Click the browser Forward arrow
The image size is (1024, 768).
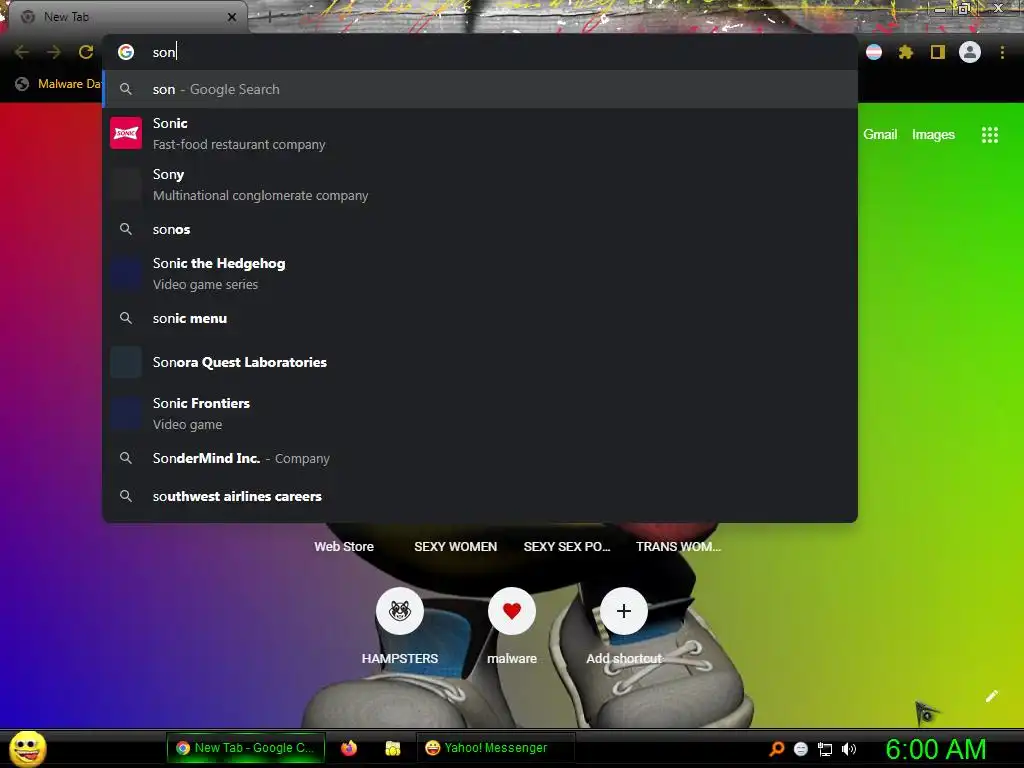coord(54,52)
